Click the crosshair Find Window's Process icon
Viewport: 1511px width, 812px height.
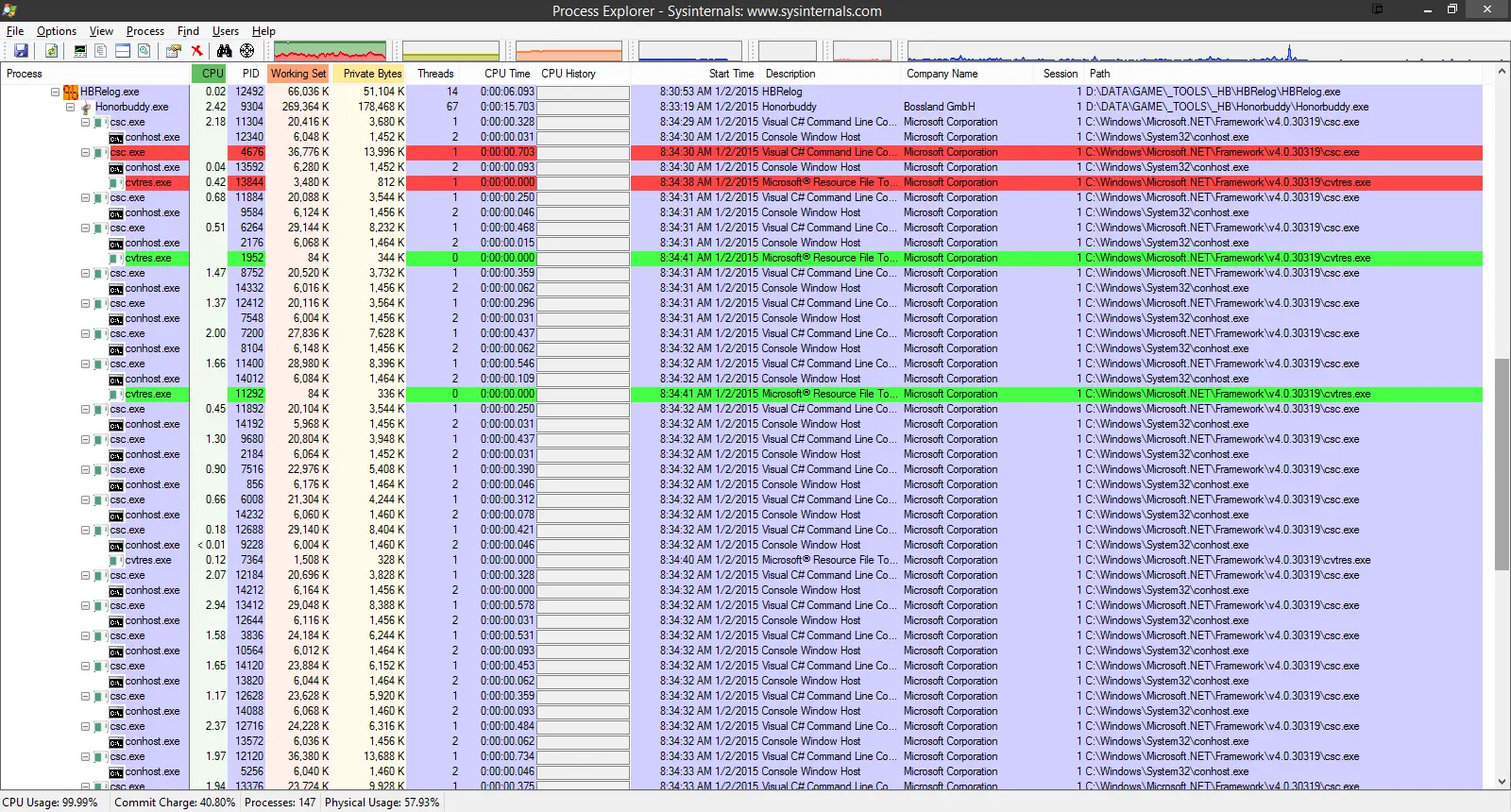246,51
